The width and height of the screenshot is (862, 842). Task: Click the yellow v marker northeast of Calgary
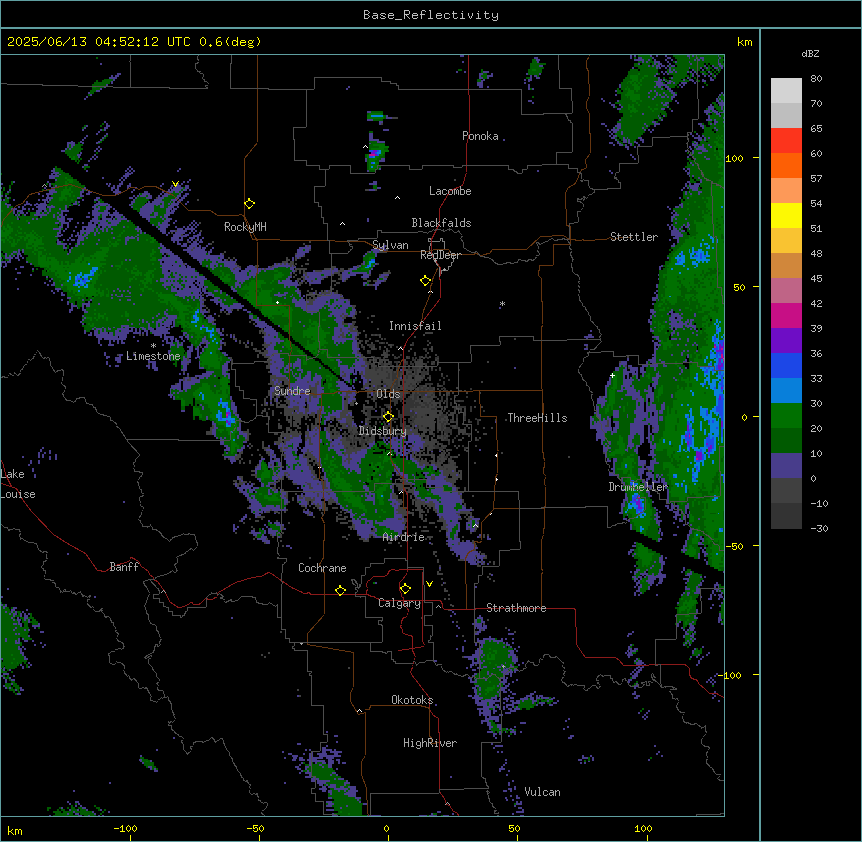[429, 584]
